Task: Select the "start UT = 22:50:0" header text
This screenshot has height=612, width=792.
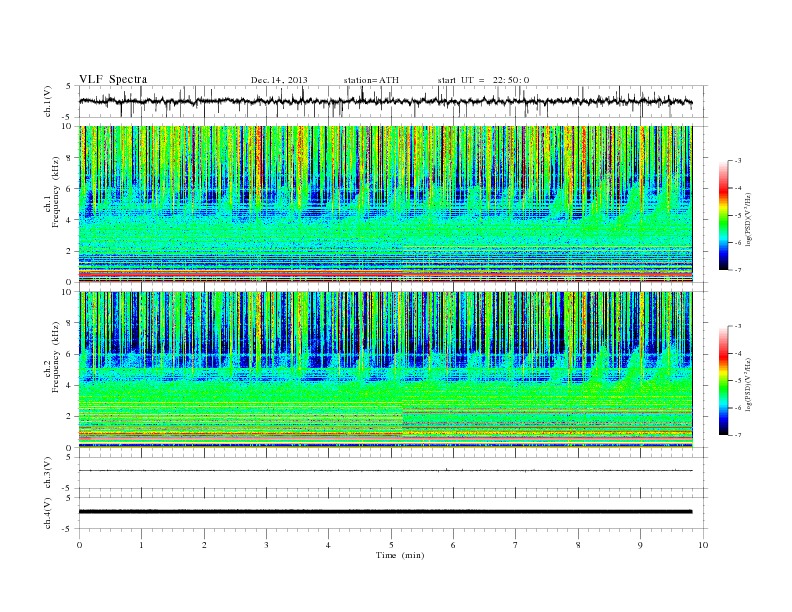Action: [483, 80]
